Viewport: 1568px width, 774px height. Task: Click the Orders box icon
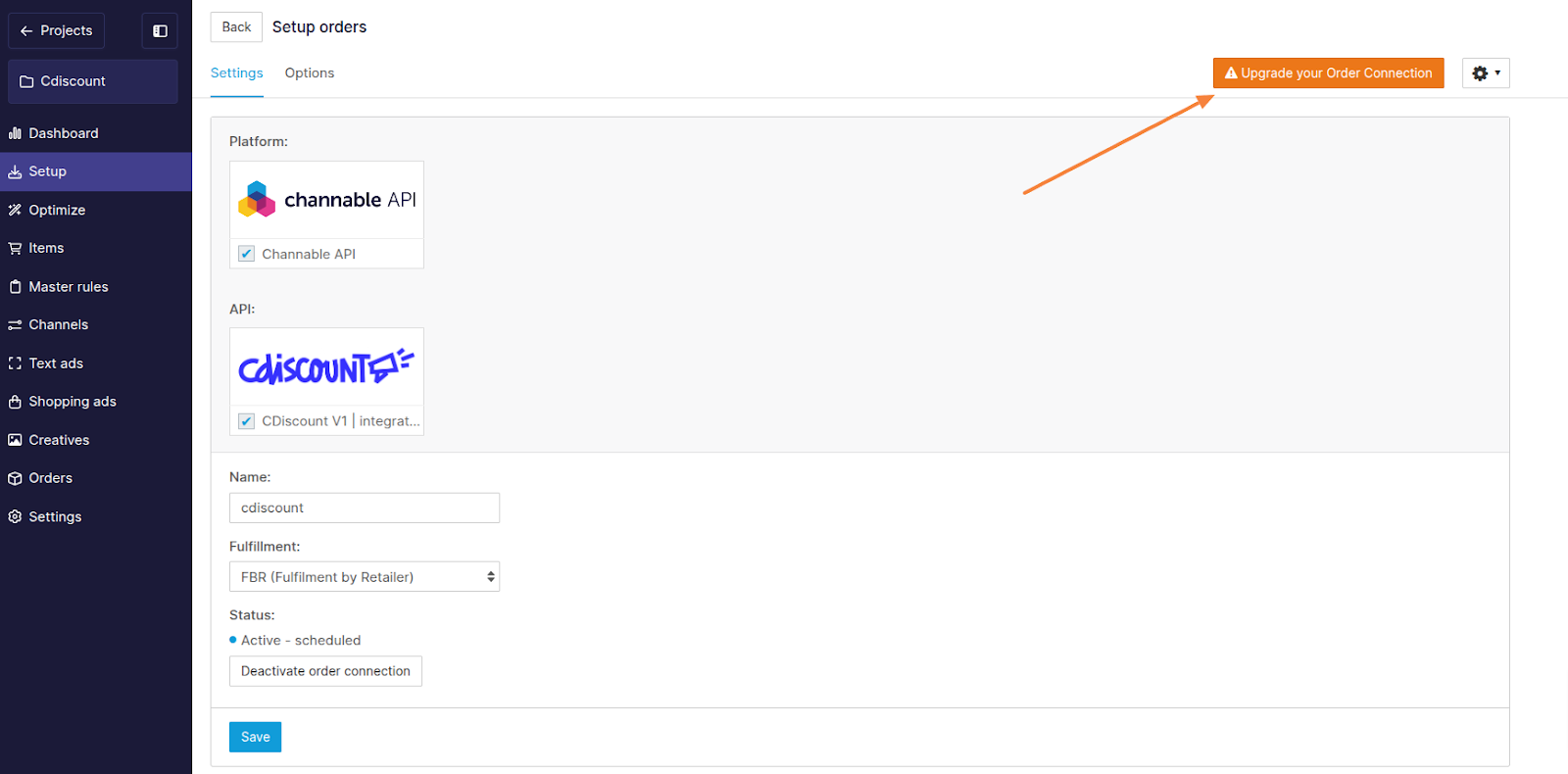(15, 478)
